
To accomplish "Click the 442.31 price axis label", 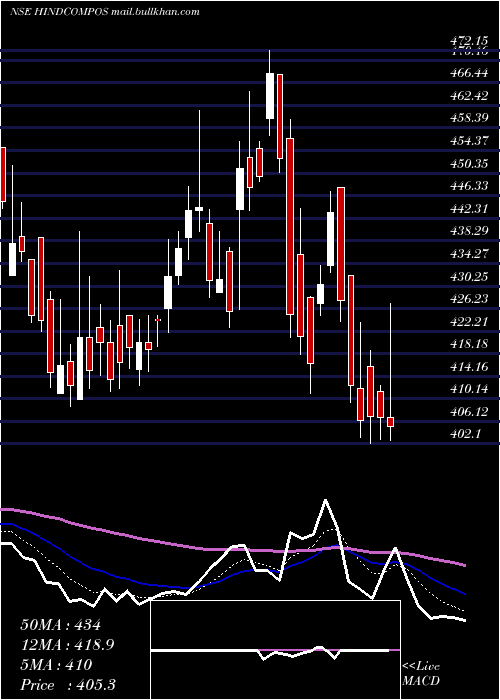I will click(x=469, y=208).
